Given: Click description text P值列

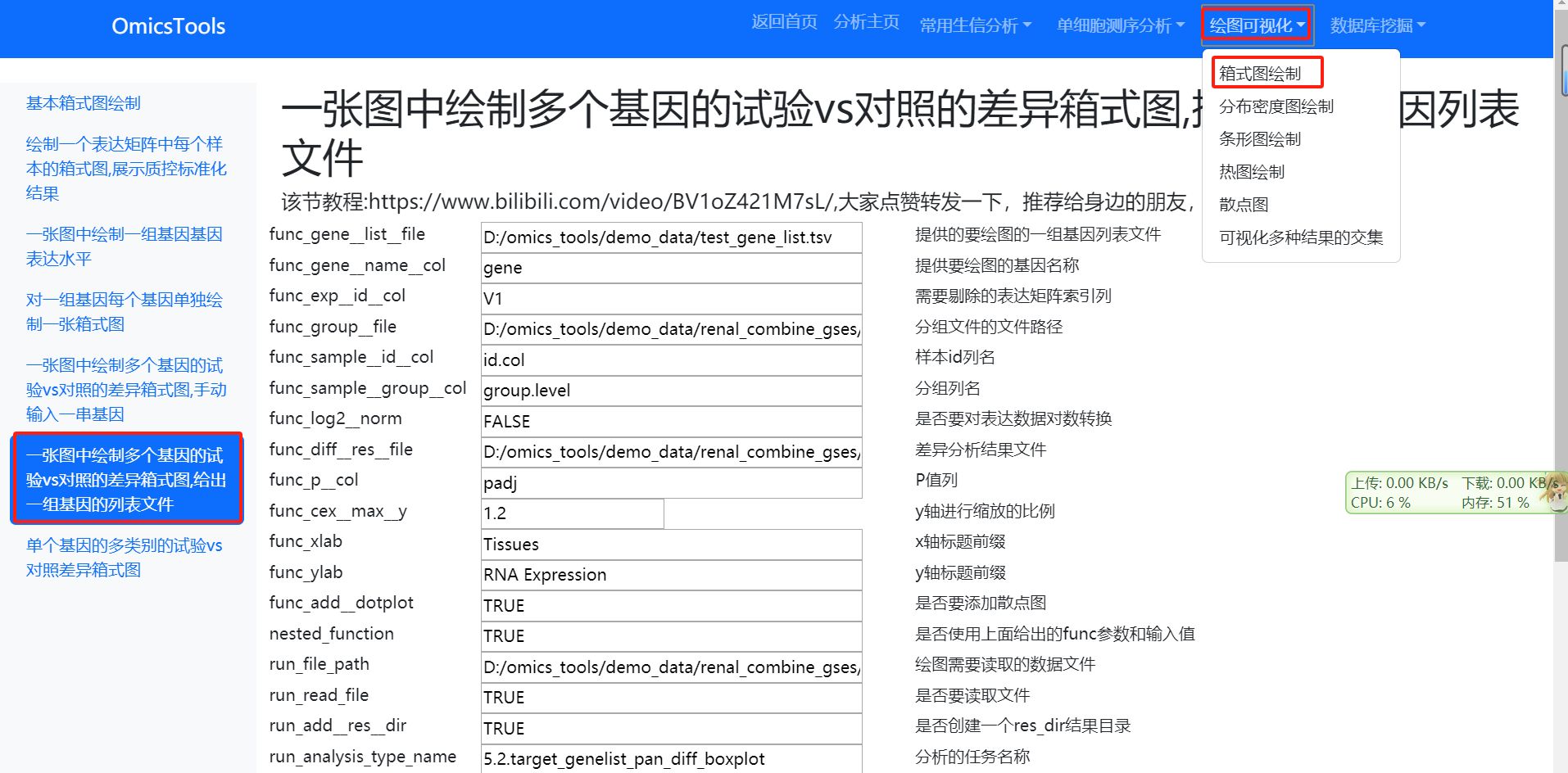Looking at the screenshot, I should pos(936,480).
